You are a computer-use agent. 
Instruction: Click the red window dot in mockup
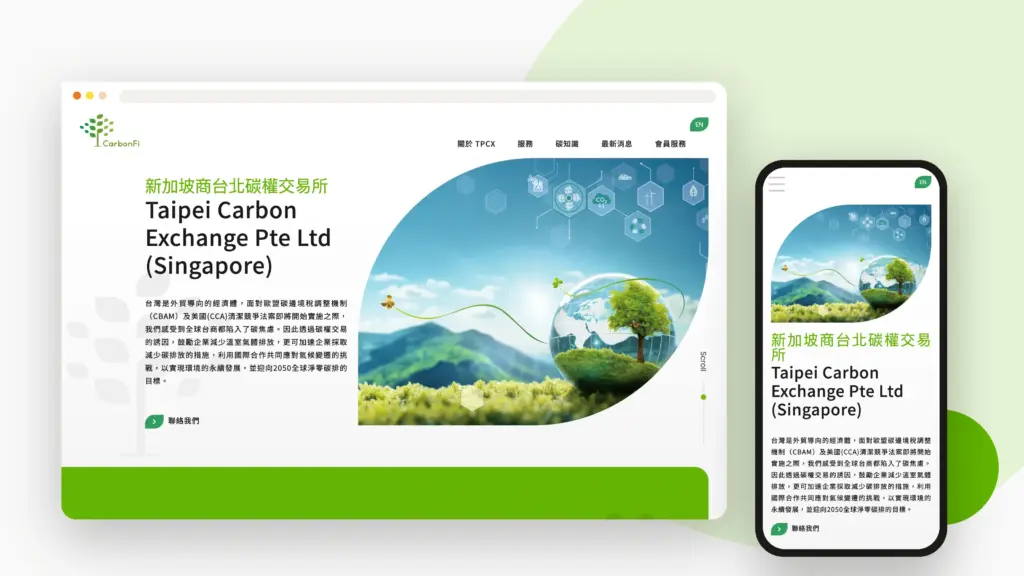click(x=77, y=95)
